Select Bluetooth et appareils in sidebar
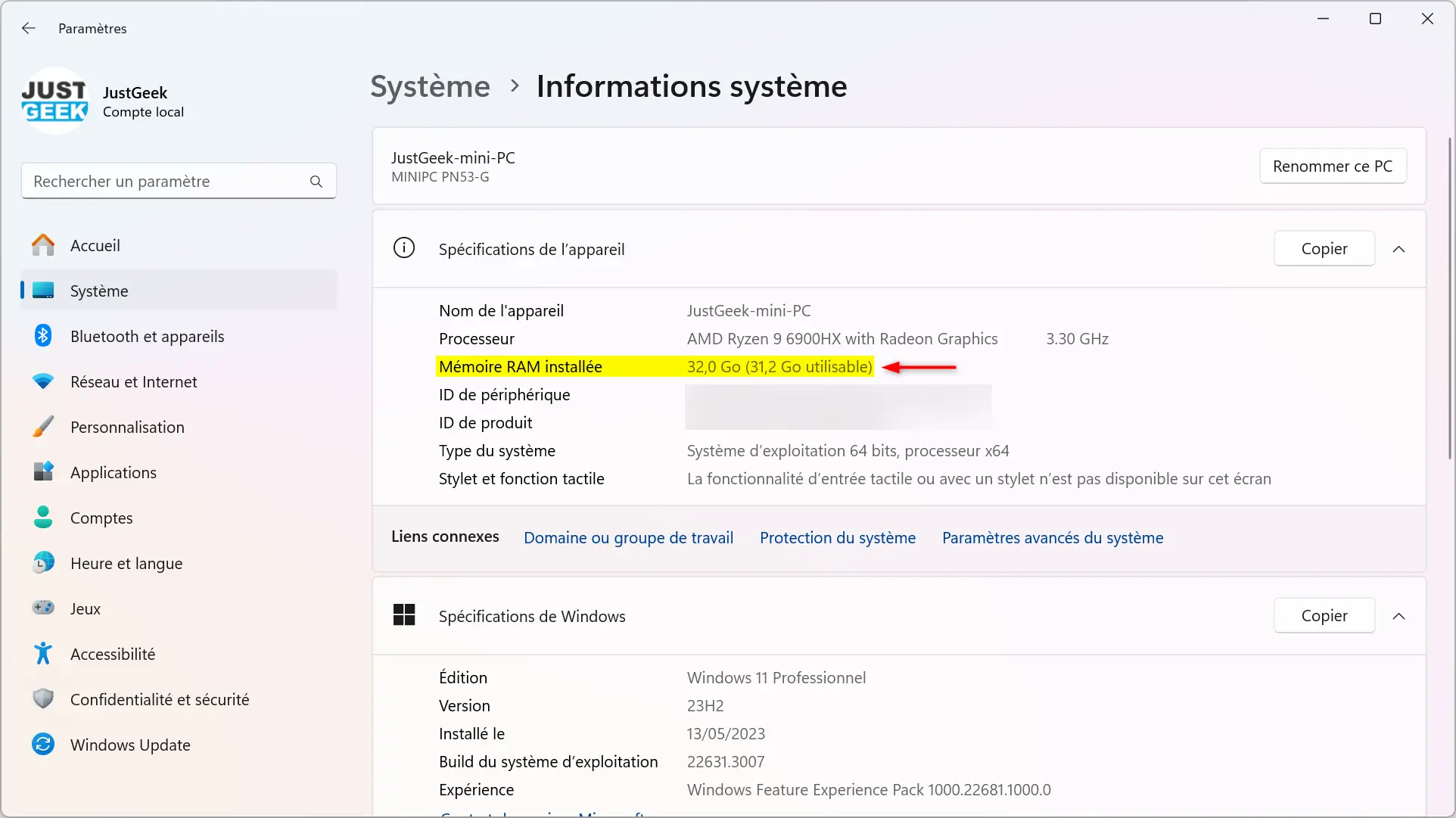The width and height of the screenshot is (1456, 818). coord(179,336)
